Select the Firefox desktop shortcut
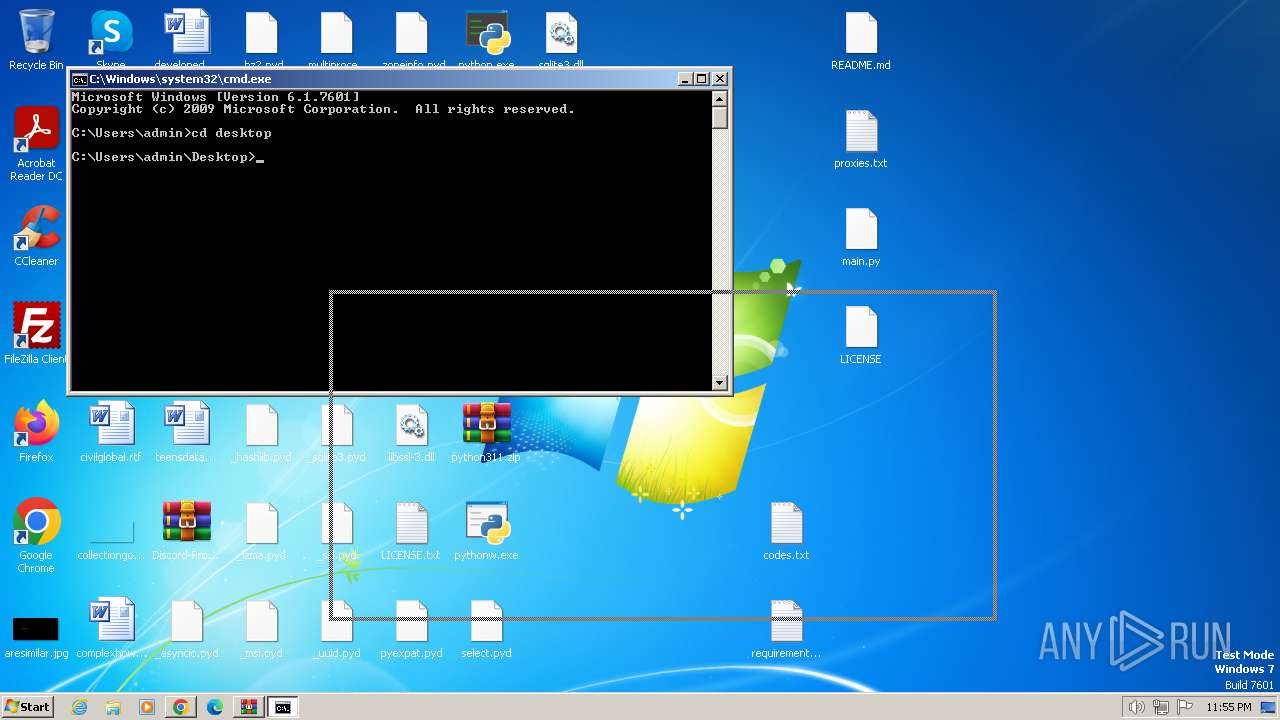 [36, 432]
